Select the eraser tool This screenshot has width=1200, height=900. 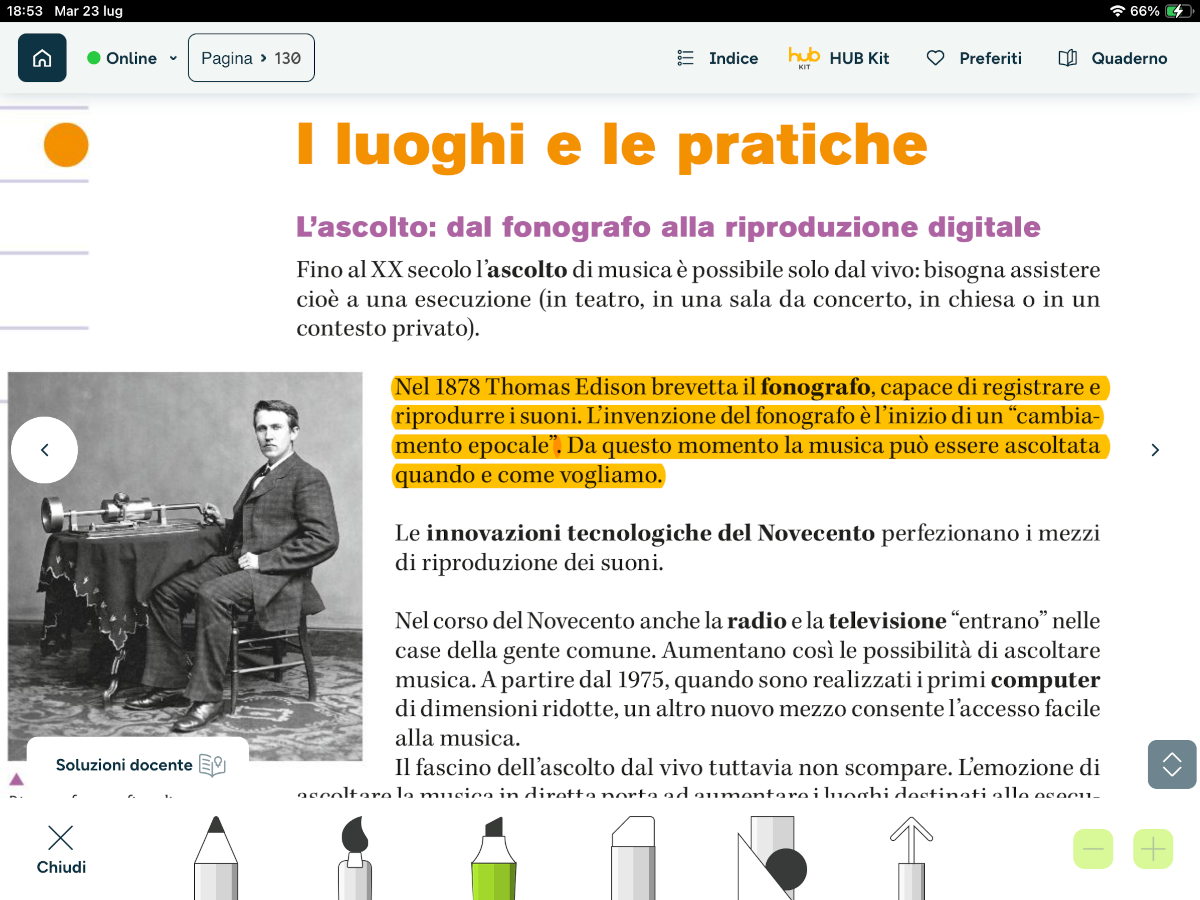click(633, 858)
